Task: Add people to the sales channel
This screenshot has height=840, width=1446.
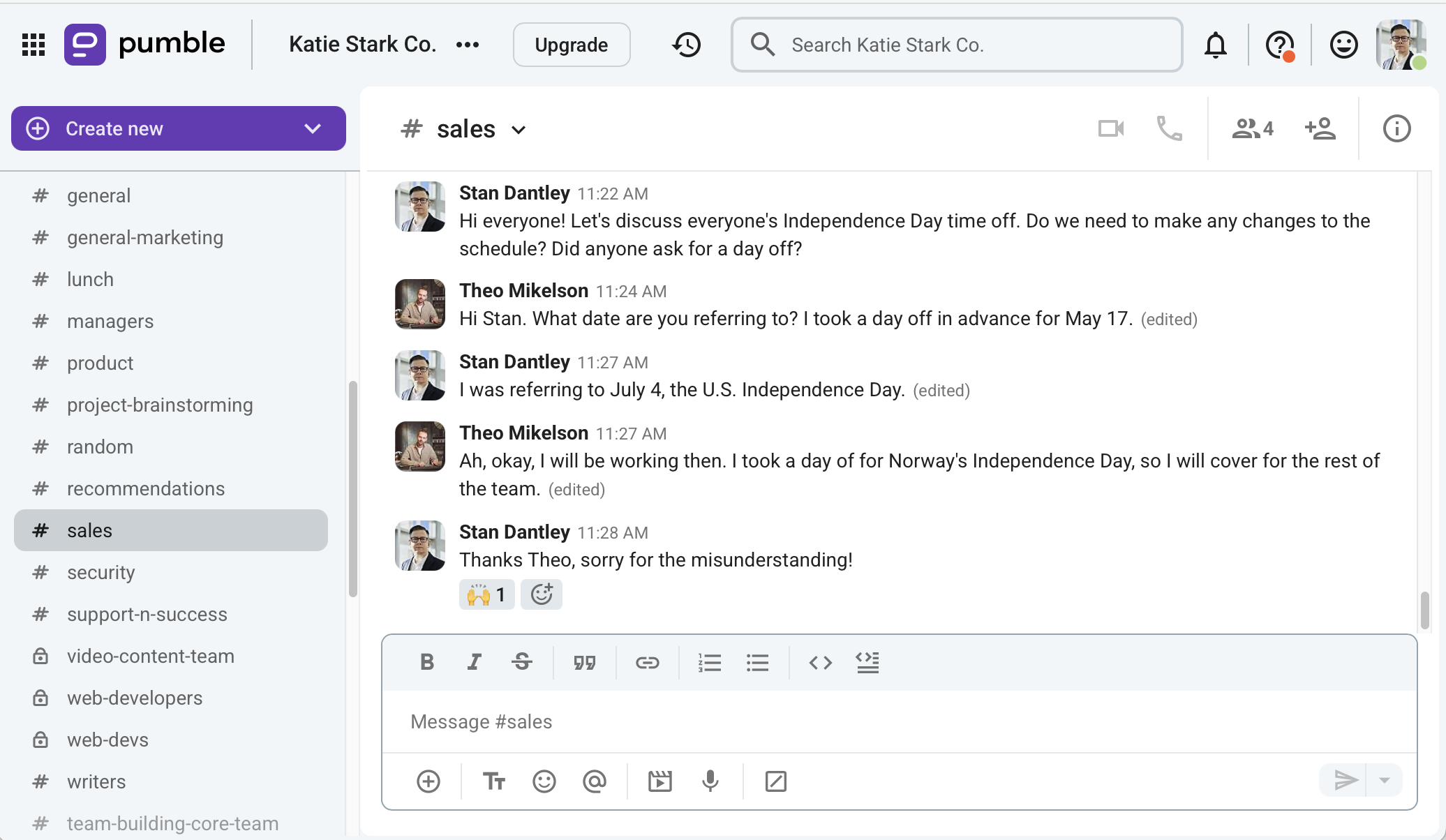Action: (1321, 128)
